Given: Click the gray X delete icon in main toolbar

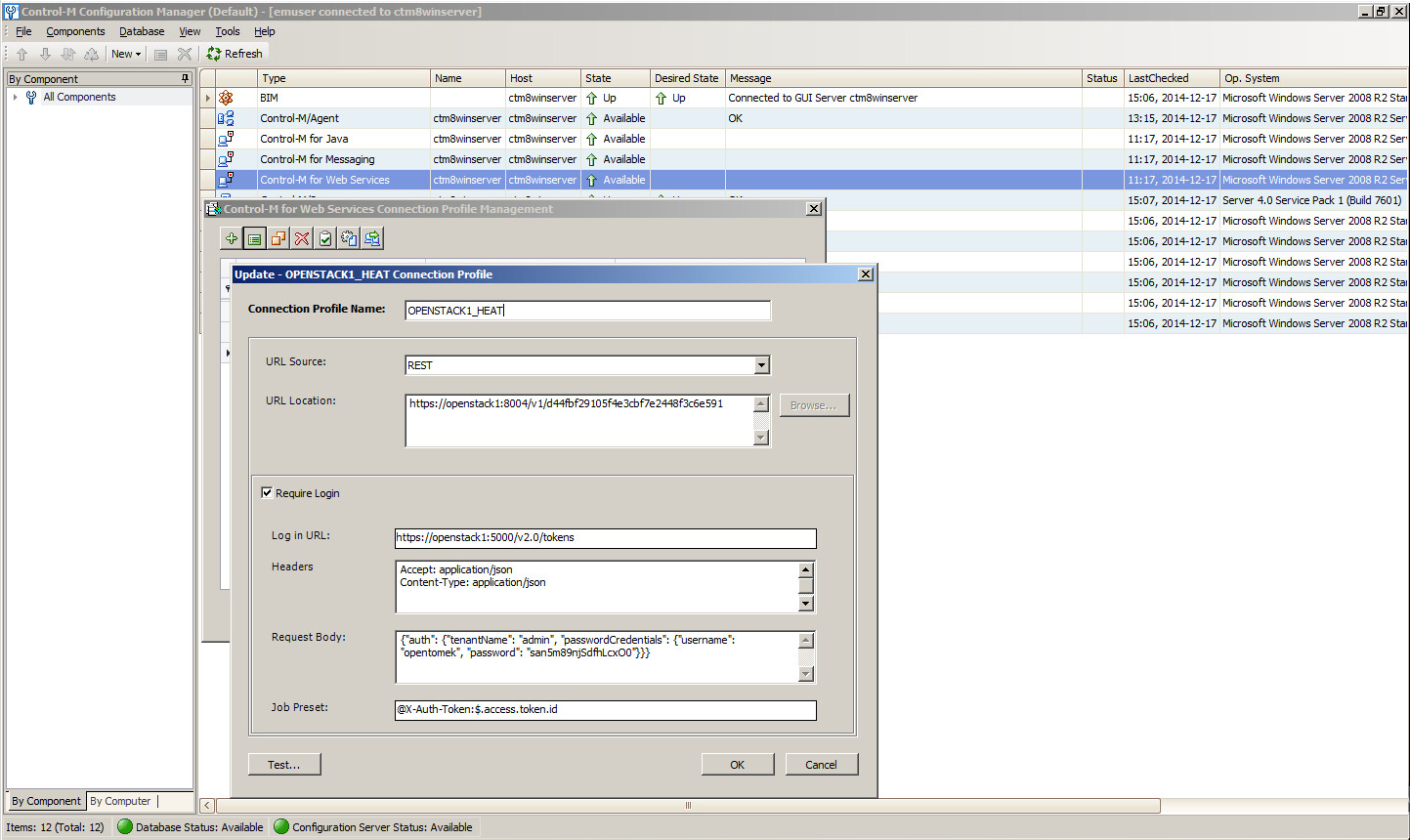Looking at the screenshot, I should tap(185, 55).
